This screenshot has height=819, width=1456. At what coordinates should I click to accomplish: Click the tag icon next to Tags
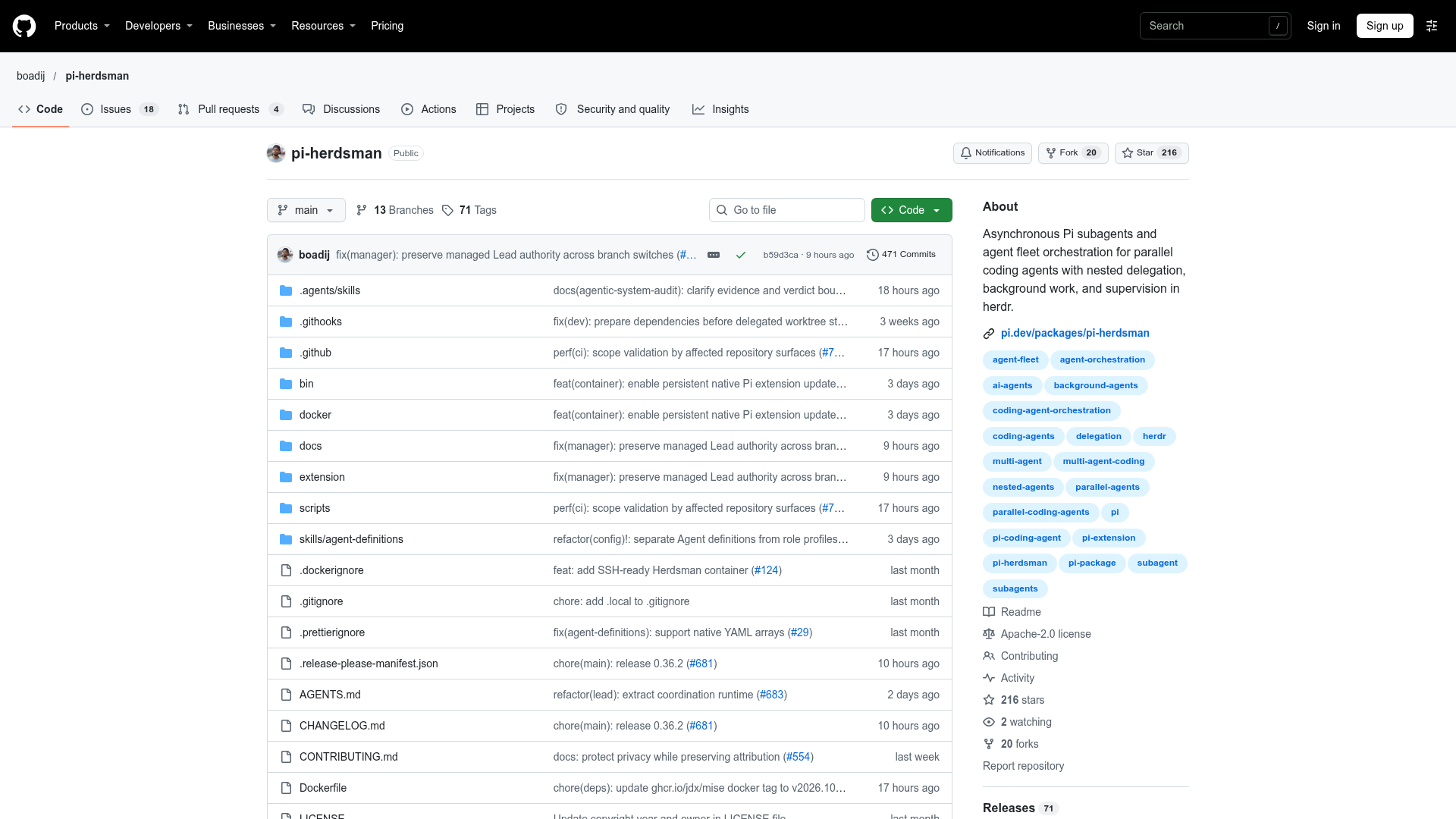point(447,210)
